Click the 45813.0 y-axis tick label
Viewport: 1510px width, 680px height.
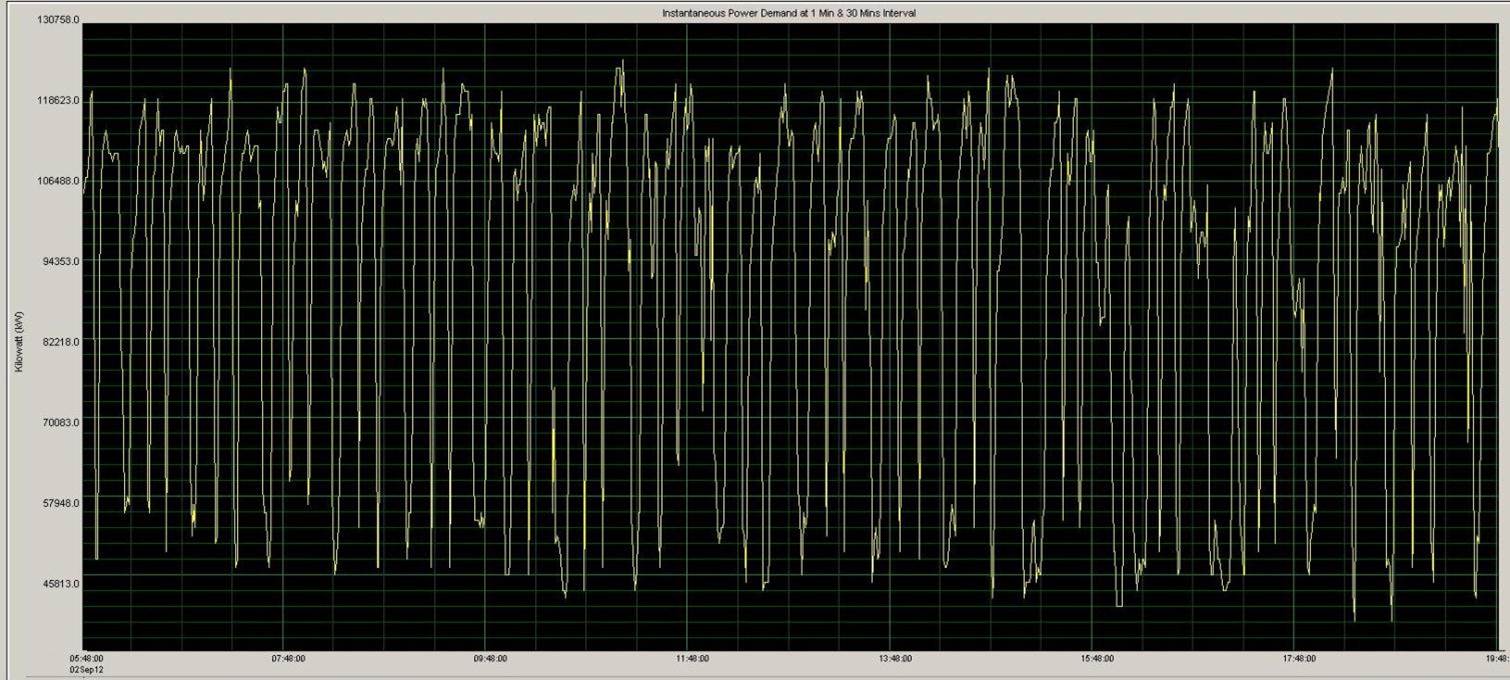(x=60, y=583)
